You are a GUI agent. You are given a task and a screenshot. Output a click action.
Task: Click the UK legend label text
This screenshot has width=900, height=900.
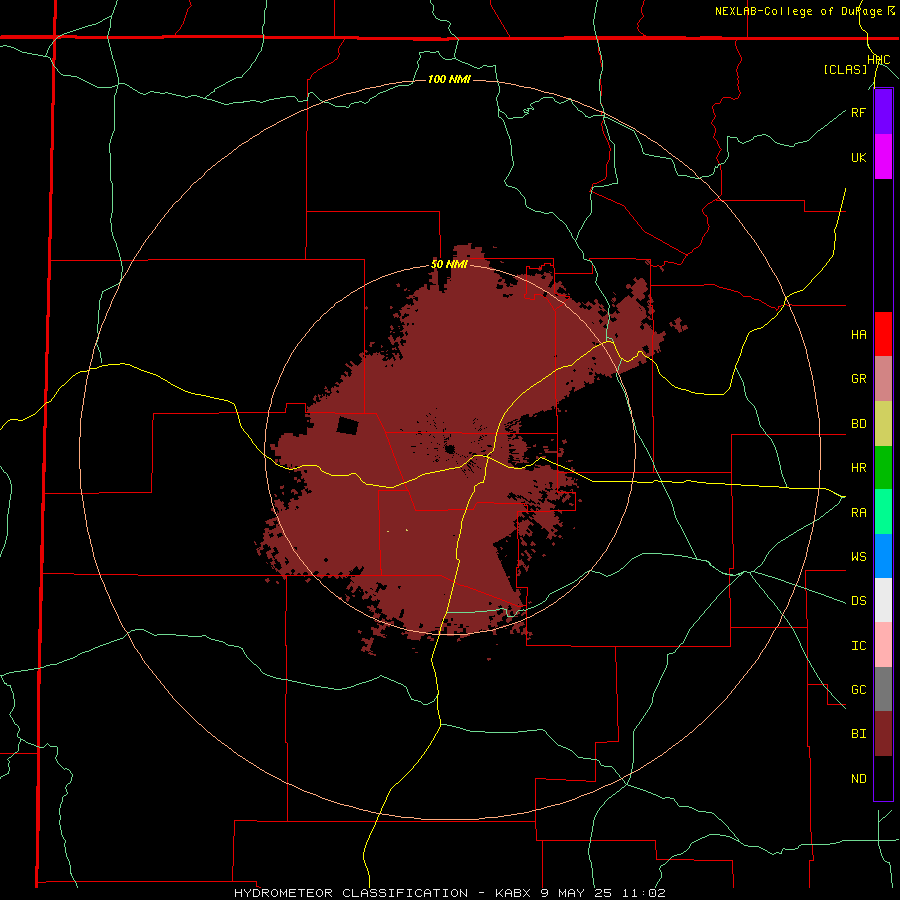pos(858,157)
